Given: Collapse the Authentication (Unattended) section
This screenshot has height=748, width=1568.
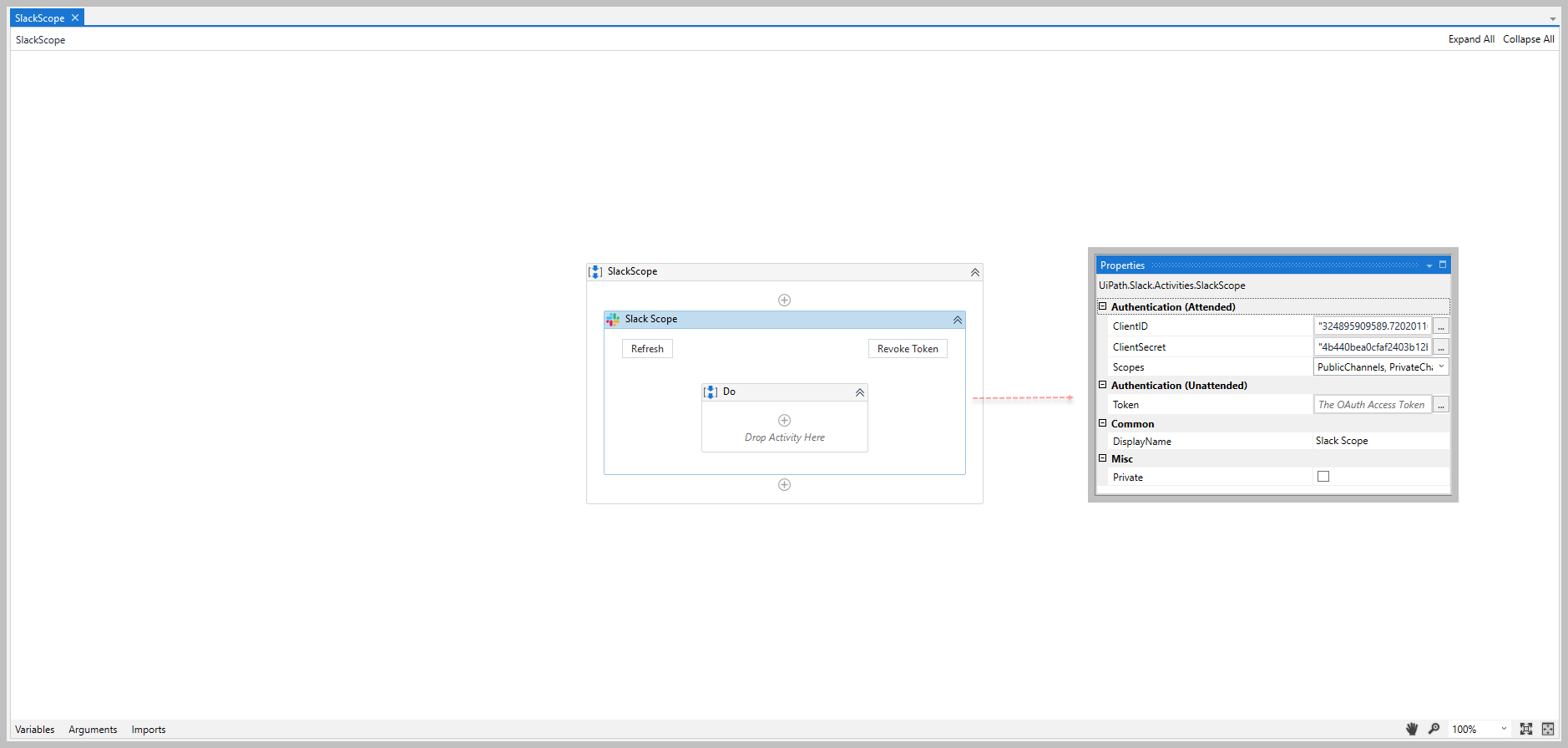Looking at the screenshot, I should [1103, 385].
